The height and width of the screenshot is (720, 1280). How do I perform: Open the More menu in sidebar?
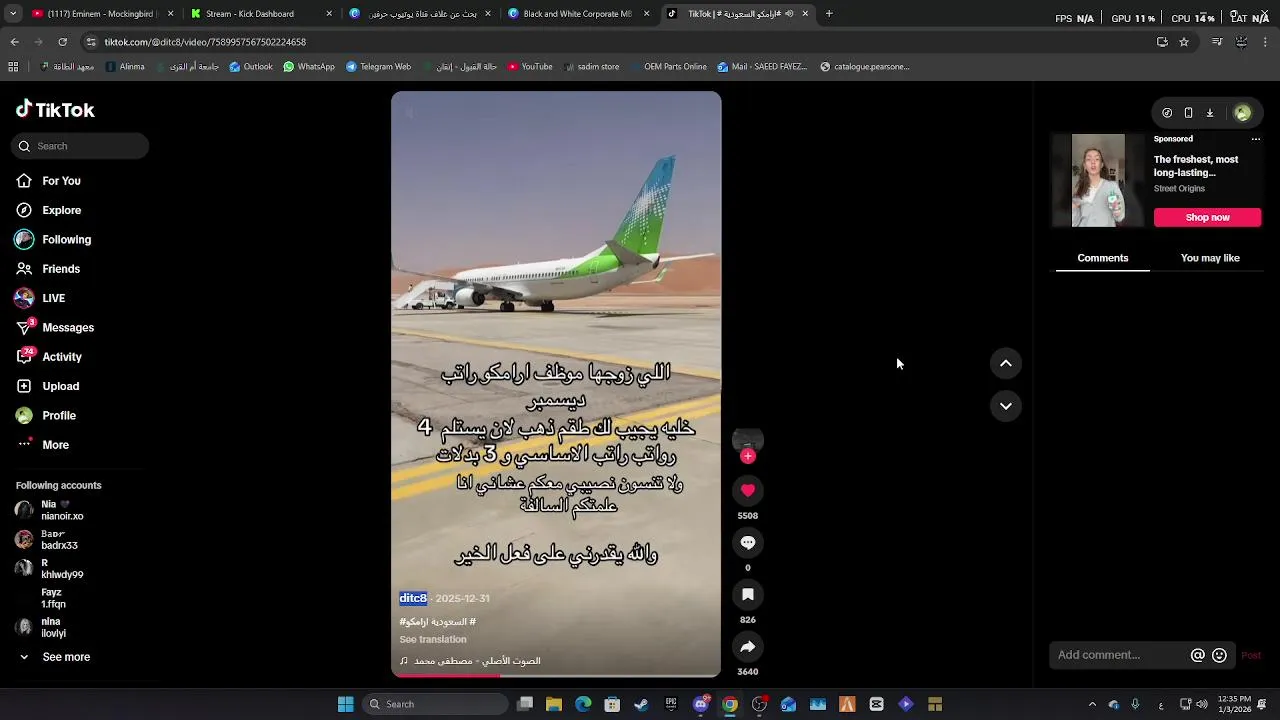click(55, 445)
